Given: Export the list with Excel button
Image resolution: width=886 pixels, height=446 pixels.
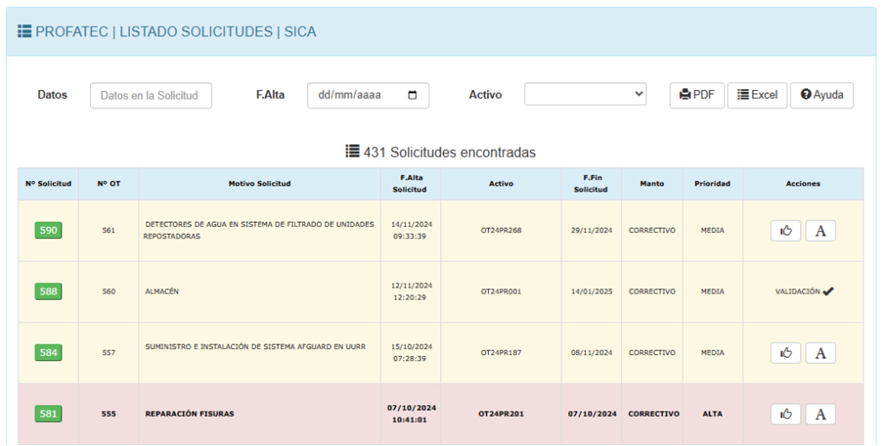Looking at the screenshot, I should 757,95.
